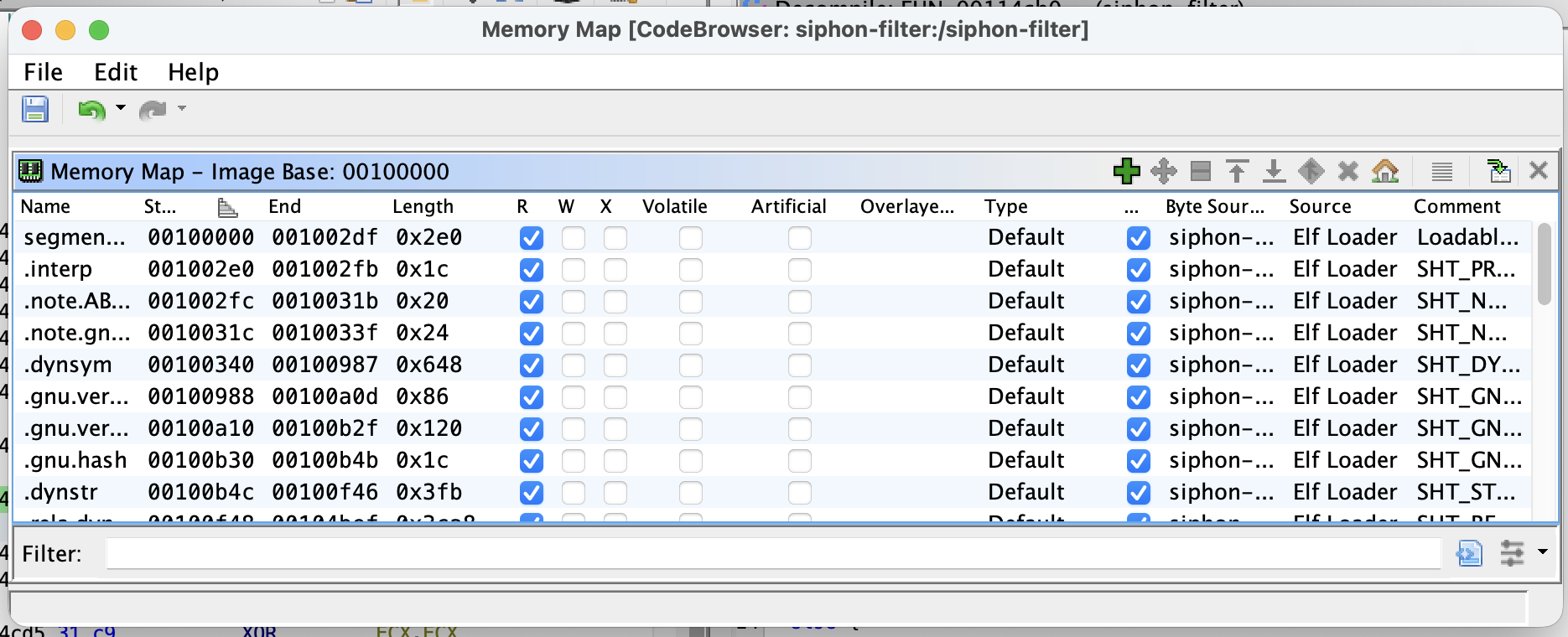1568x637 pixels.
Task: Click Default type in .dynstr row
Action: (1026, 493)
